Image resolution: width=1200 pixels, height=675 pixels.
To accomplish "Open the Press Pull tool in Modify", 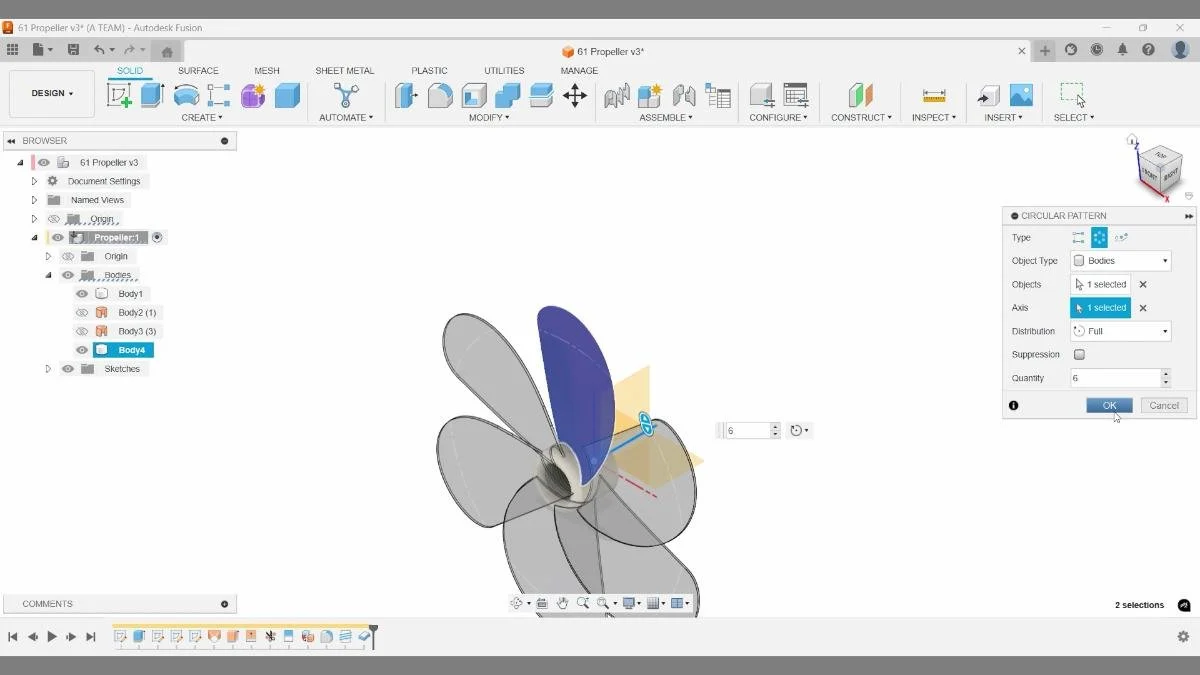I will (405, 94).
